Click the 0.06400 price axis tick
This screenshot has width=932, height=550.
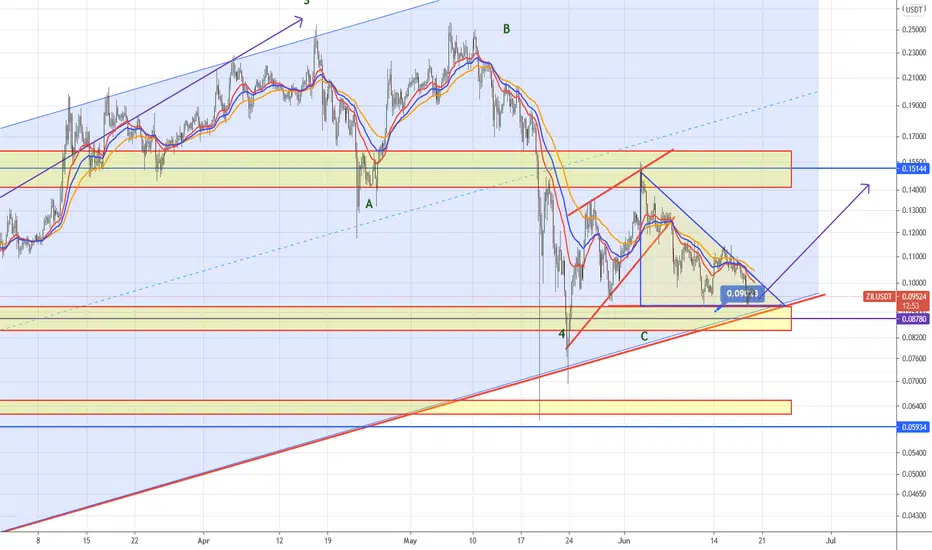[914, 406]
